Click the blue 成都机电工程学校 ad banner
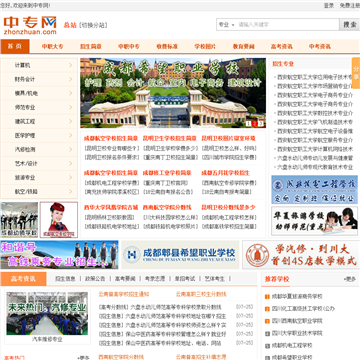This screenshot has height=360, width=360. click(314, 190)
